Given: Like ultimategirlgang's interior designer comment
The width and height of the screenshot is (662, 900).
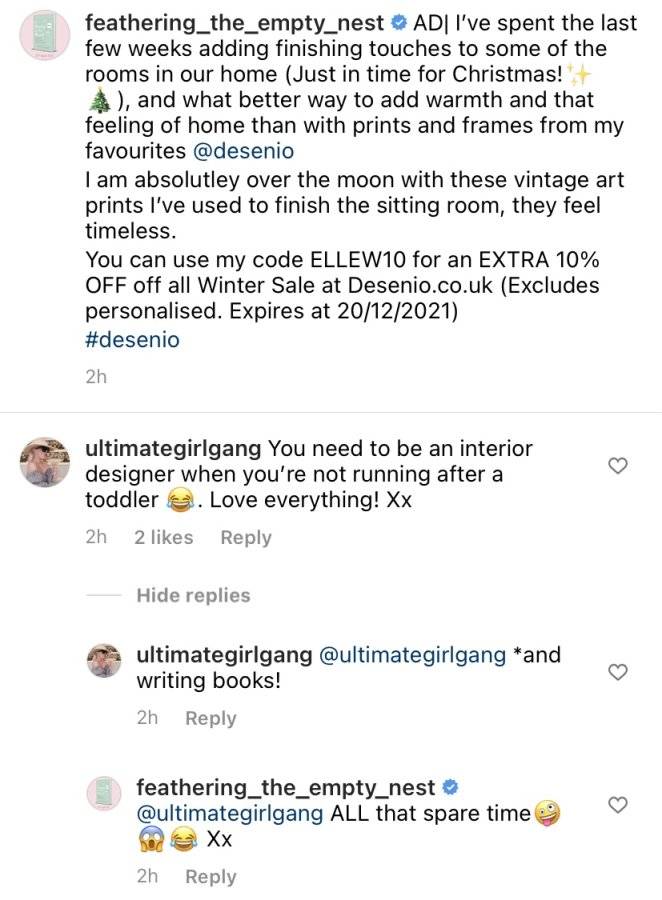Looking at the screenshot, I should (617, 466).
